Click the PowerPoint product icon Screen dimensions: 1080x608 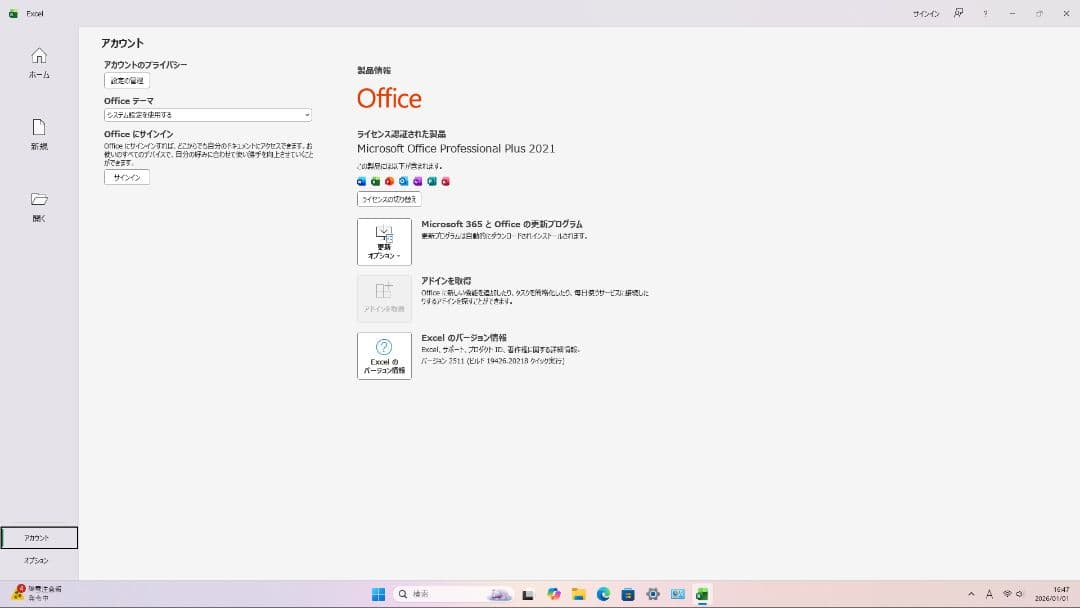pos(388,181)
